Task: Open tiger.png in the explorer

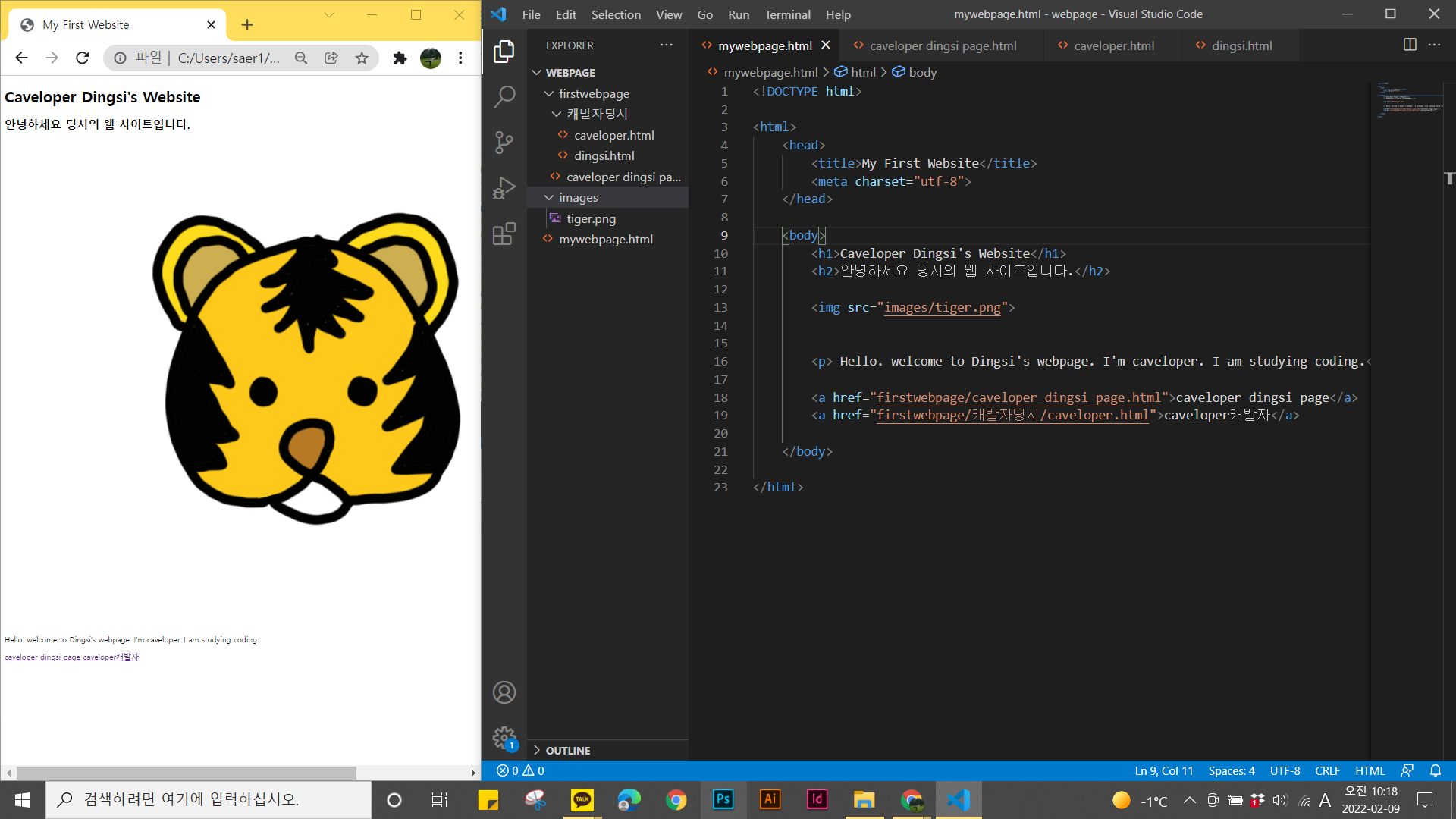Action: 591,218
